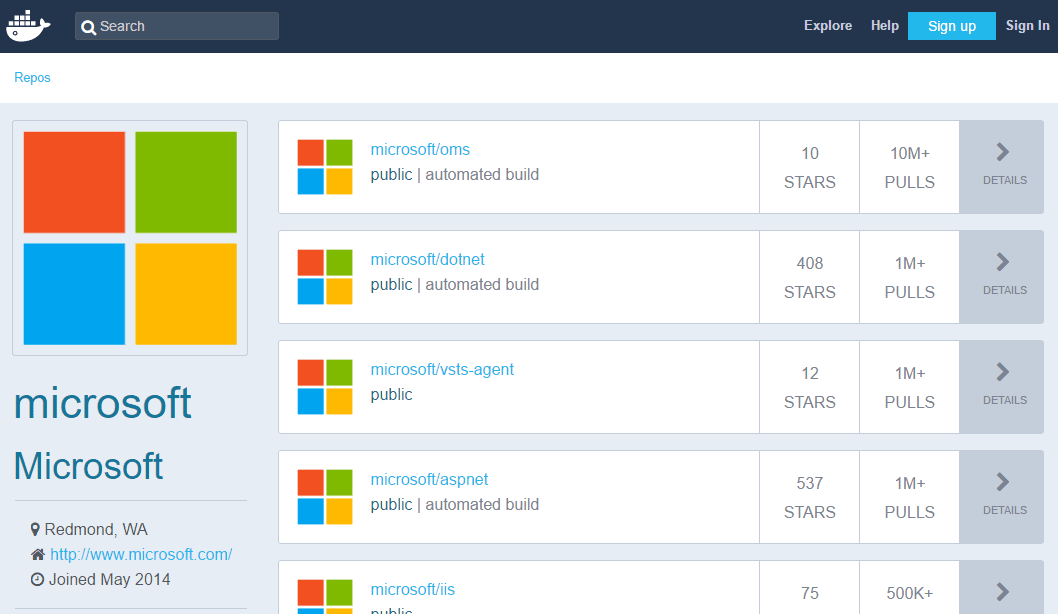Image resolution: width=1058 pixels, height=614 pixels.
Task: Click the microsoft/oms repository logo
Action: point(325,167)
